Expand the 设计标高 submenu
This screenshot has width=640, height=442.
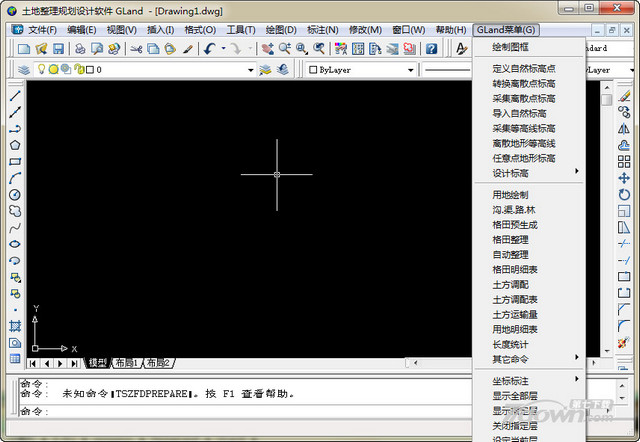(x=529, y=173)
